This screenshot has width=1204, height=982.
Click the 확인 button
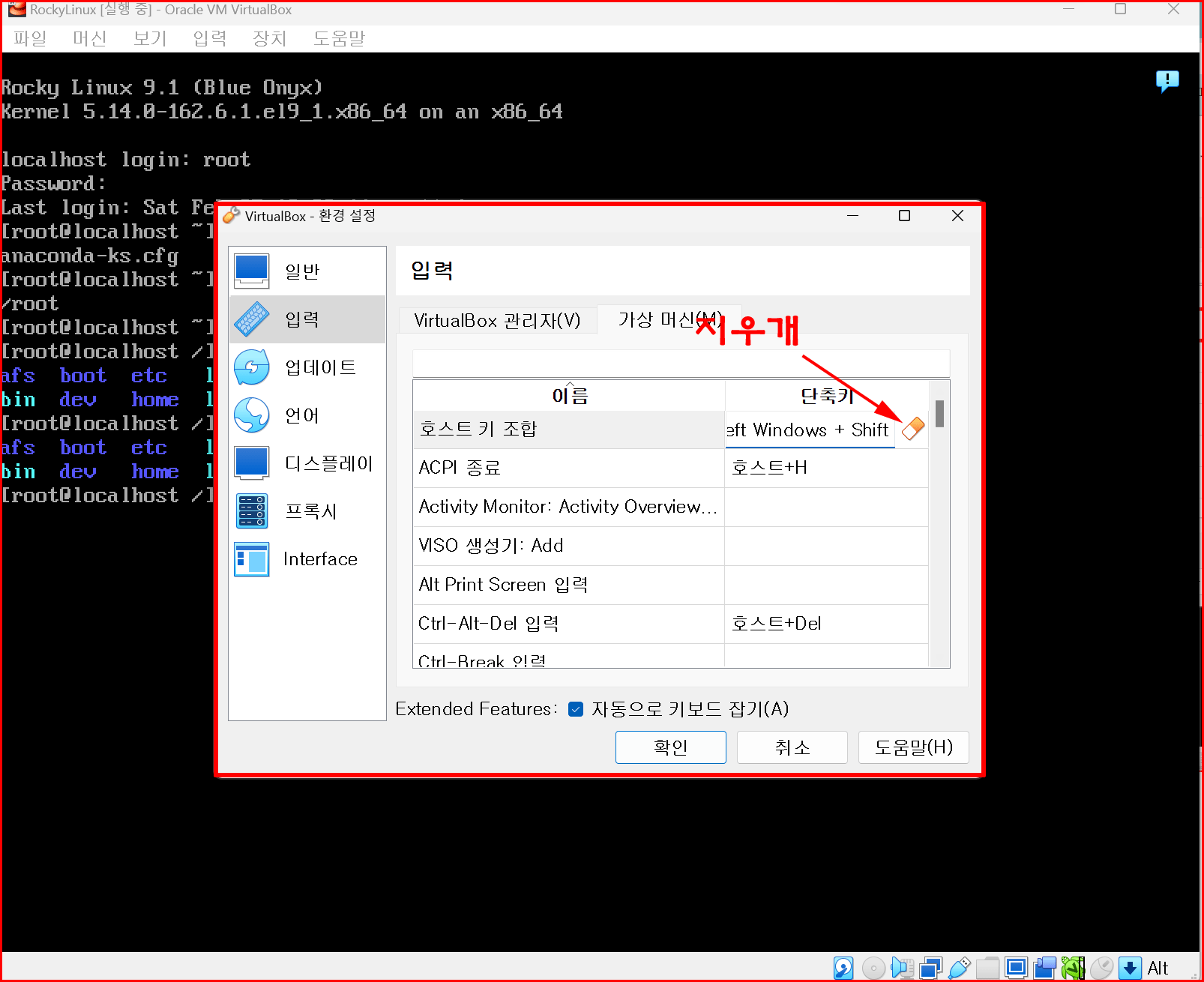(x=671, y=747)
